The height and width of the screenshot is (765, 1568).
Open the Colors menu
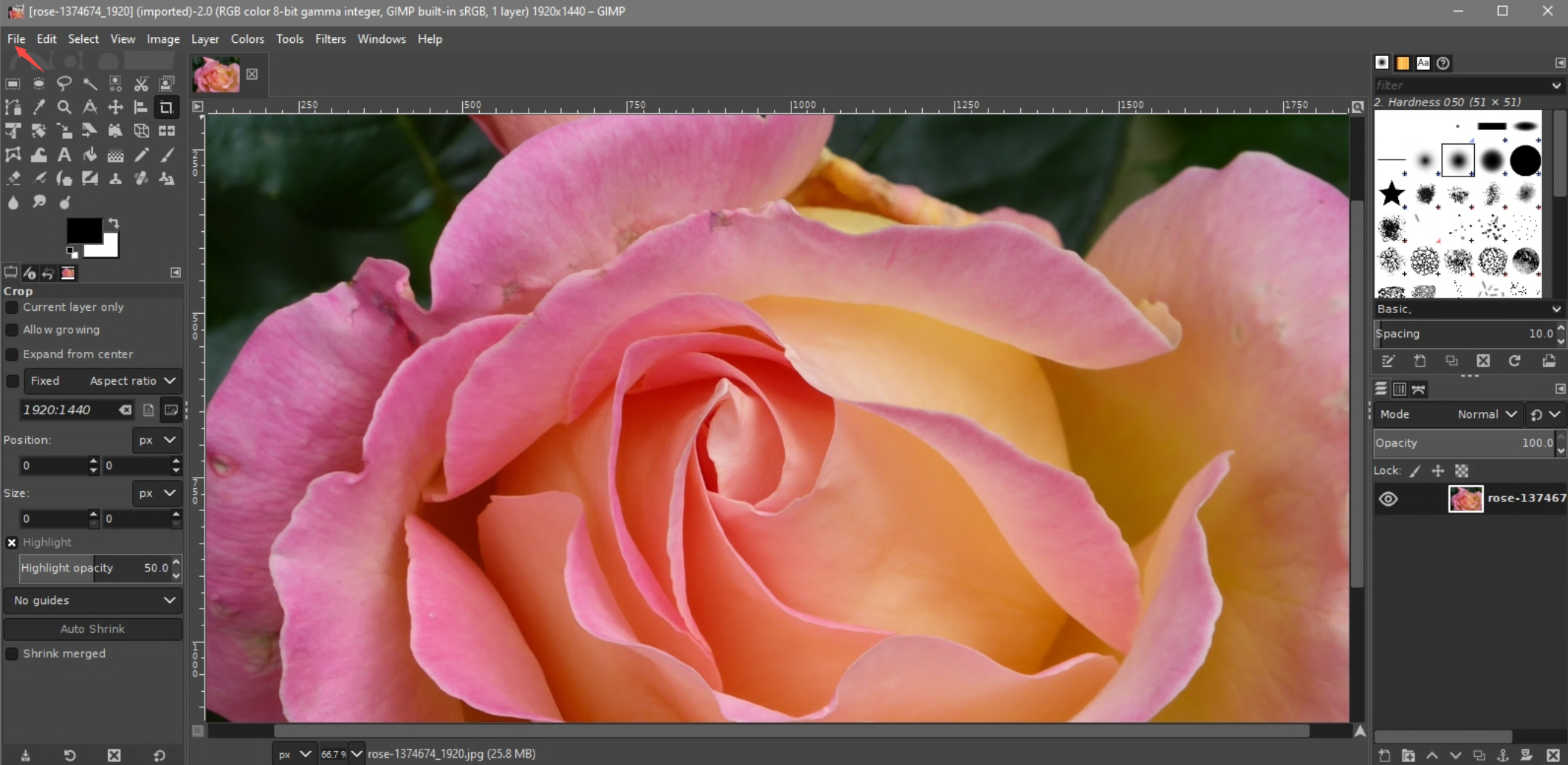tap(247, 39)
